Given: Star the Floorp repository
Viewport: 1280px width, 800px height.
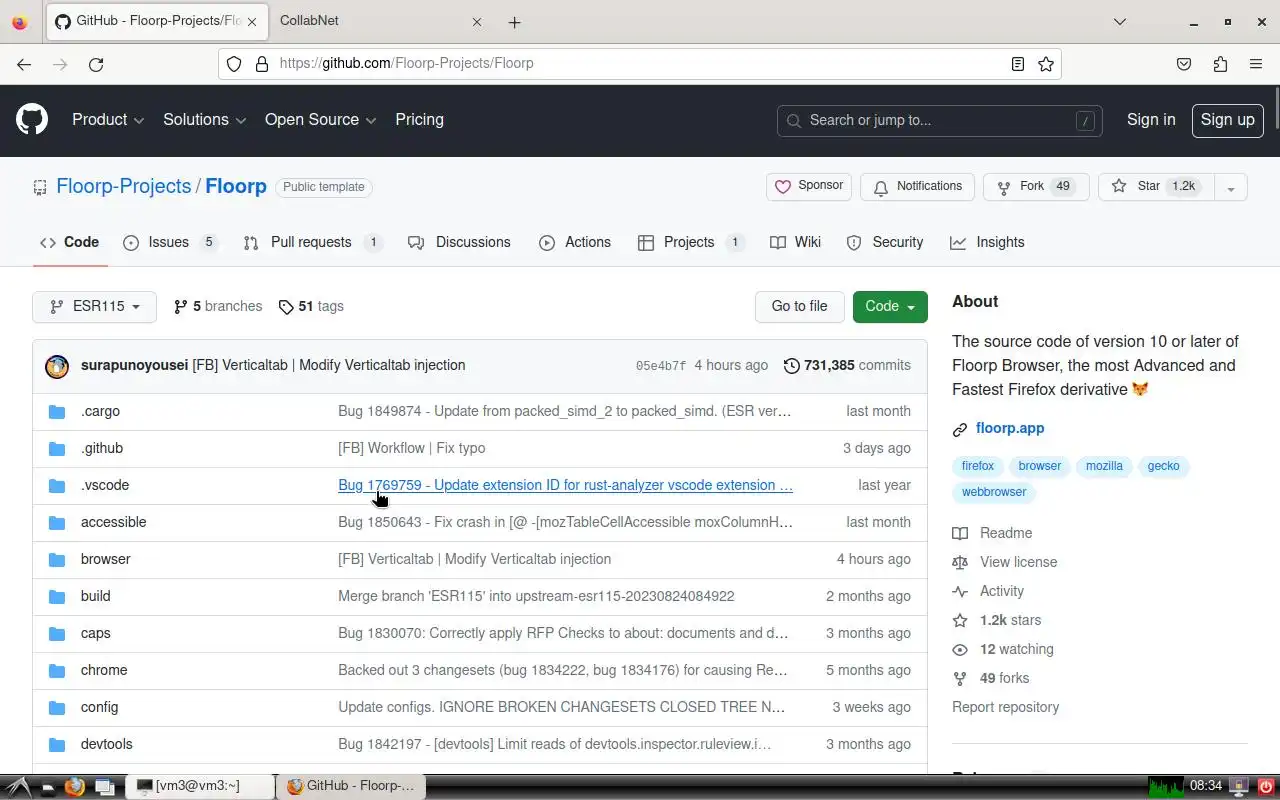Looking at the screenshot, I should coord(1156,187).
